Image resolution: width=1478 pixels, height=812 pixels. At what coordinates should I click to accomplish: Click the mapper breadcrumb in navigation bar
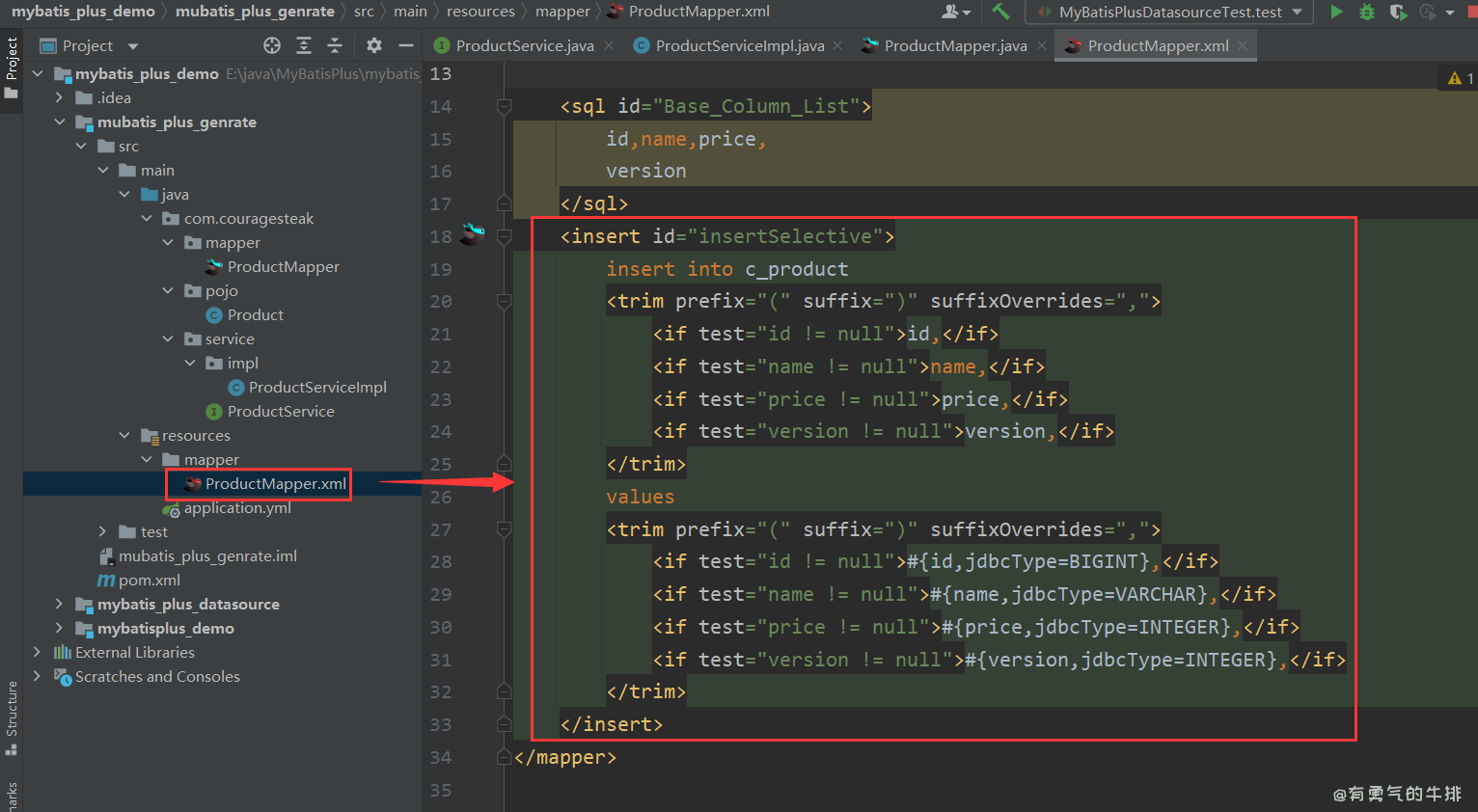click(562, 12)
